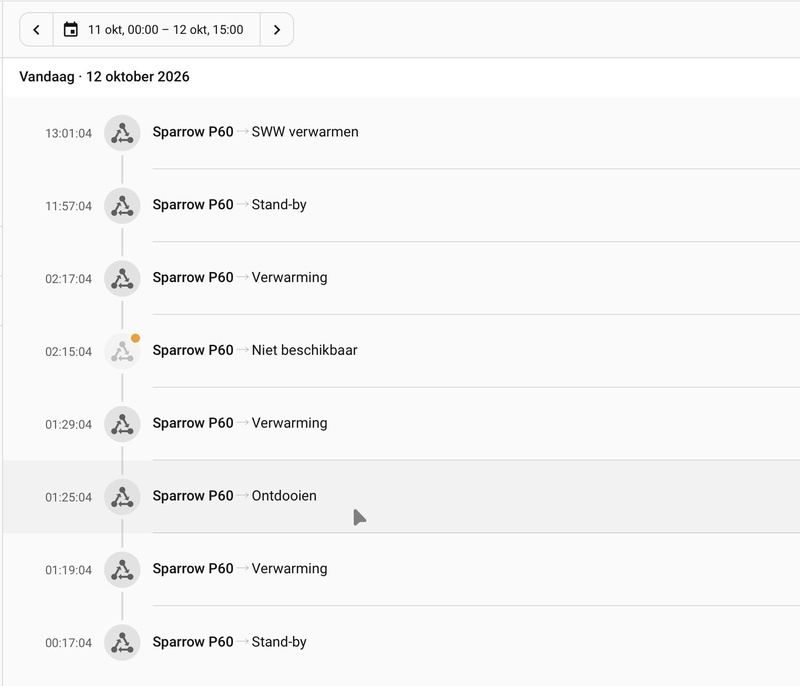800x686 pixels.
Task: Click timestamp 02:17:04
Action: pos(68,279)
